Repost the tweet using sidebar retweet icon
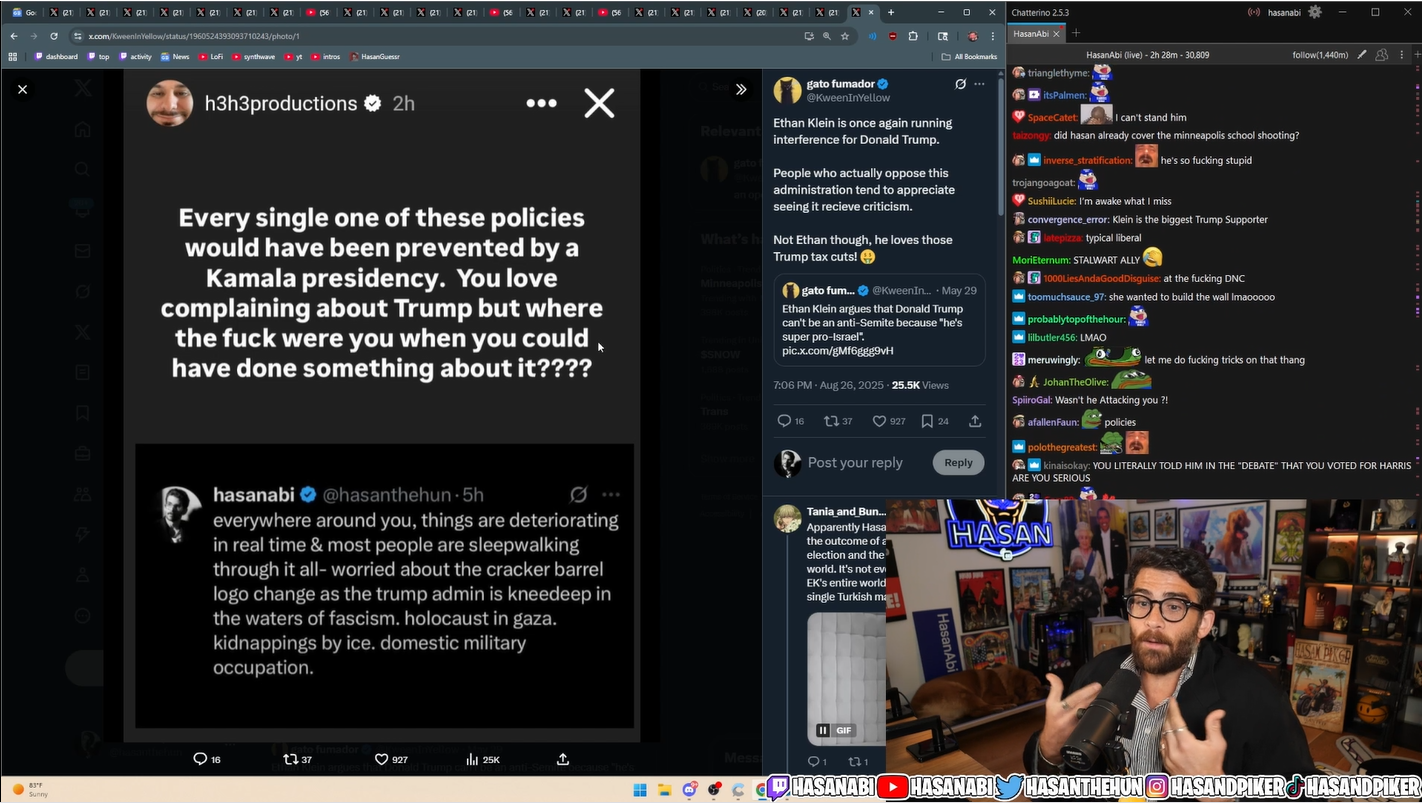Image resolution: width=1422 pixels, height=803 pixels. click(x=830, y=421)
